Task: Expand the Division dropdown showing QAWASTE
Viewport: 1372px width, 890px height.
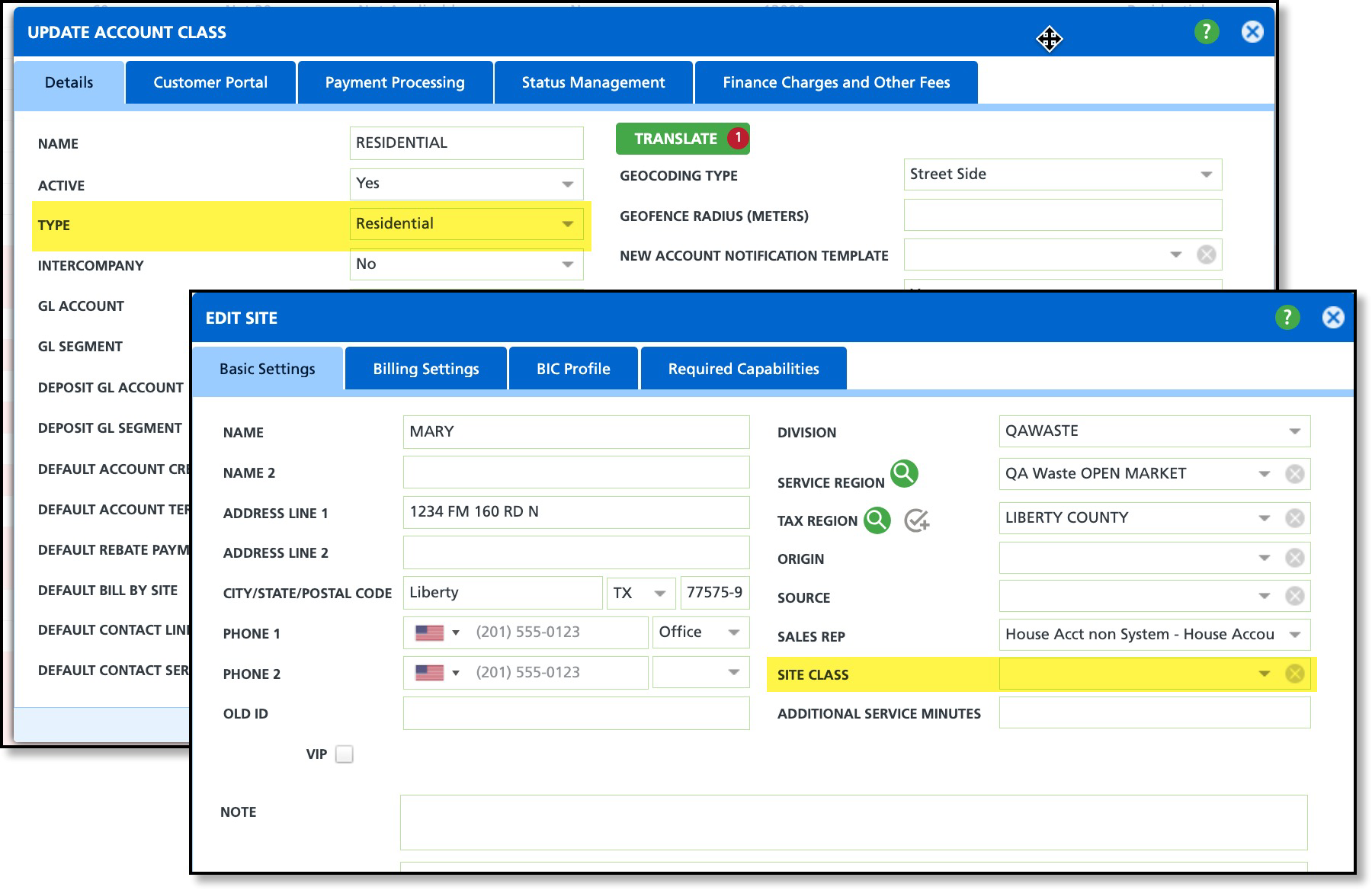Action: [1294, 431]
